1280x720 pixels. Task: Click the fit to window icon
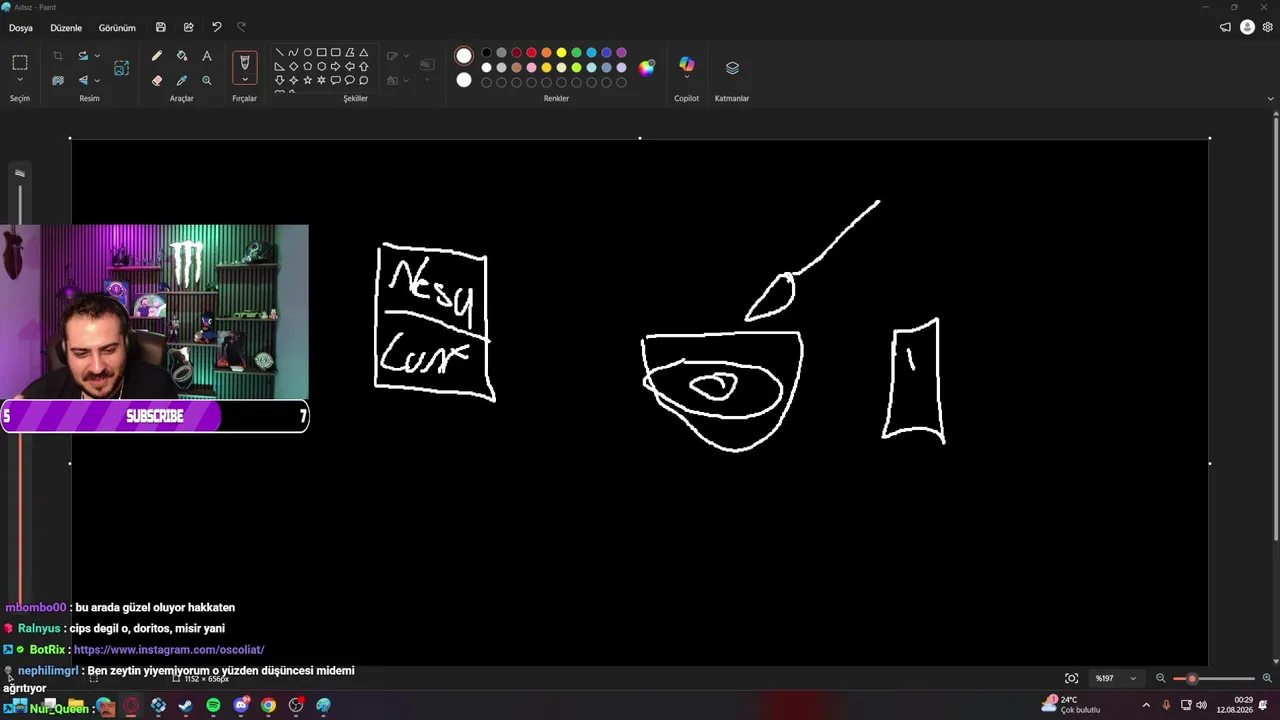tap(1071, 678)
